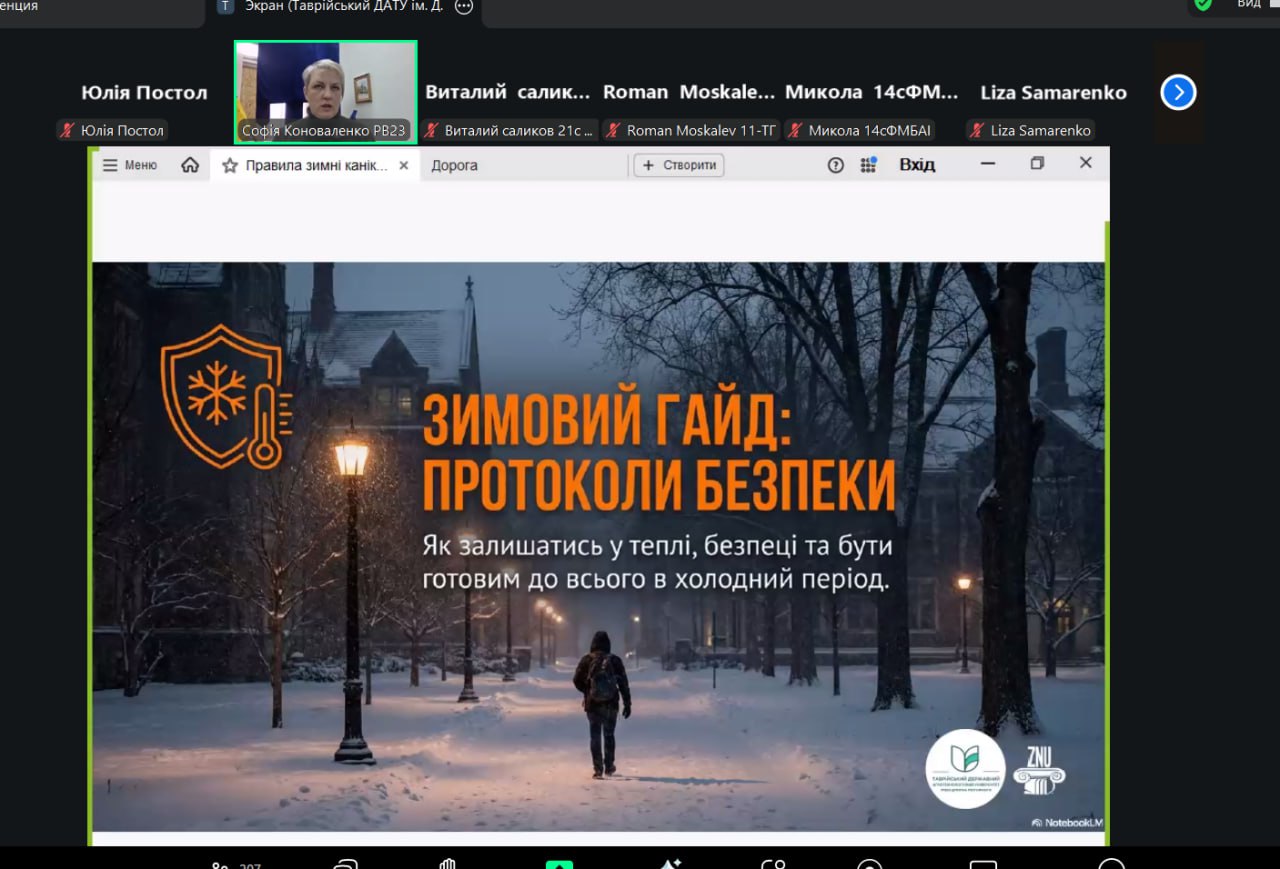Show next participants with the blue arrow
This screenshot has height=869, width=1280.
1179,93
